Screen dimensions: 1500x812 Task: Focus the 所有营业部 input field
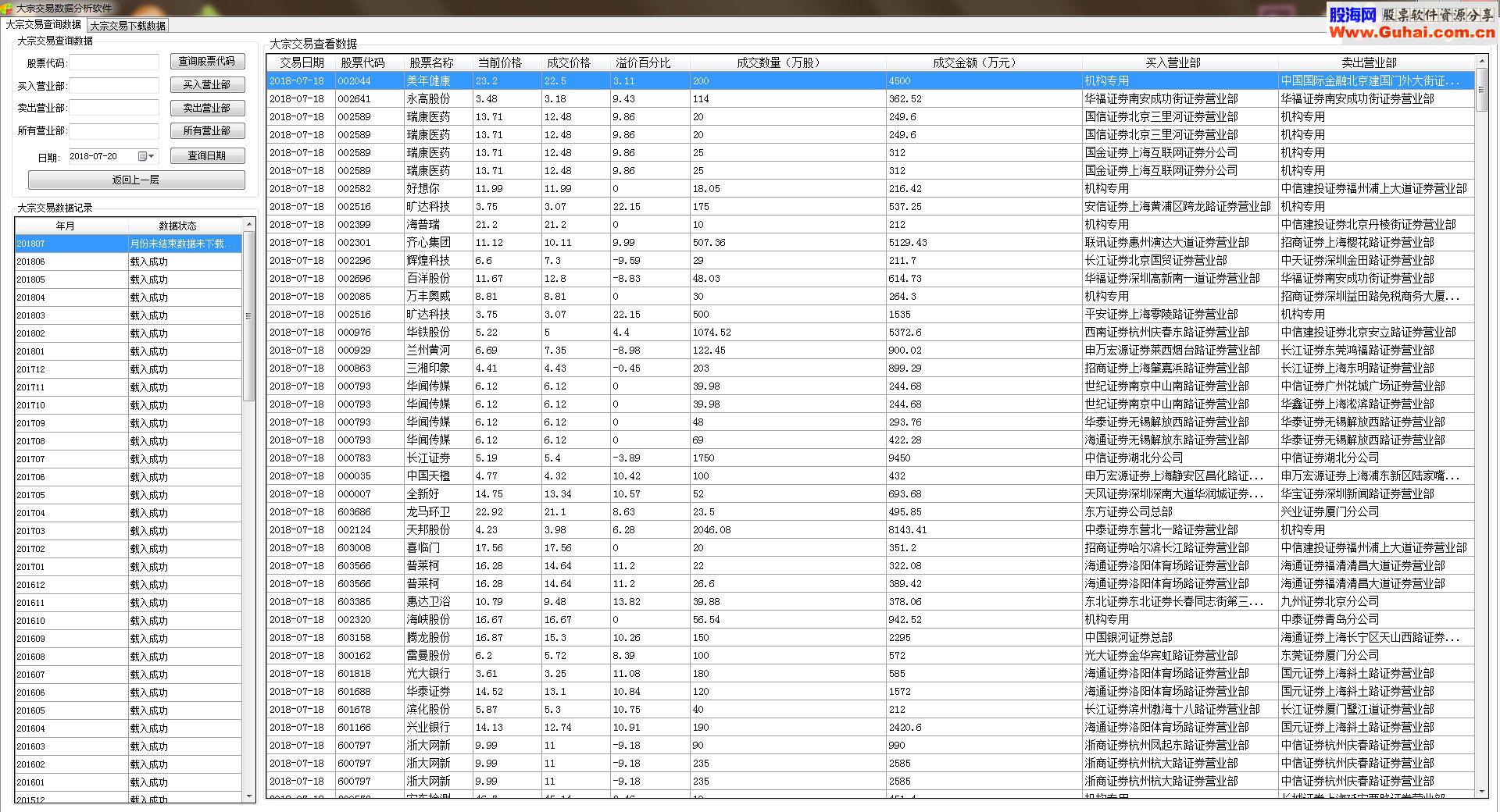click(114, 130)
